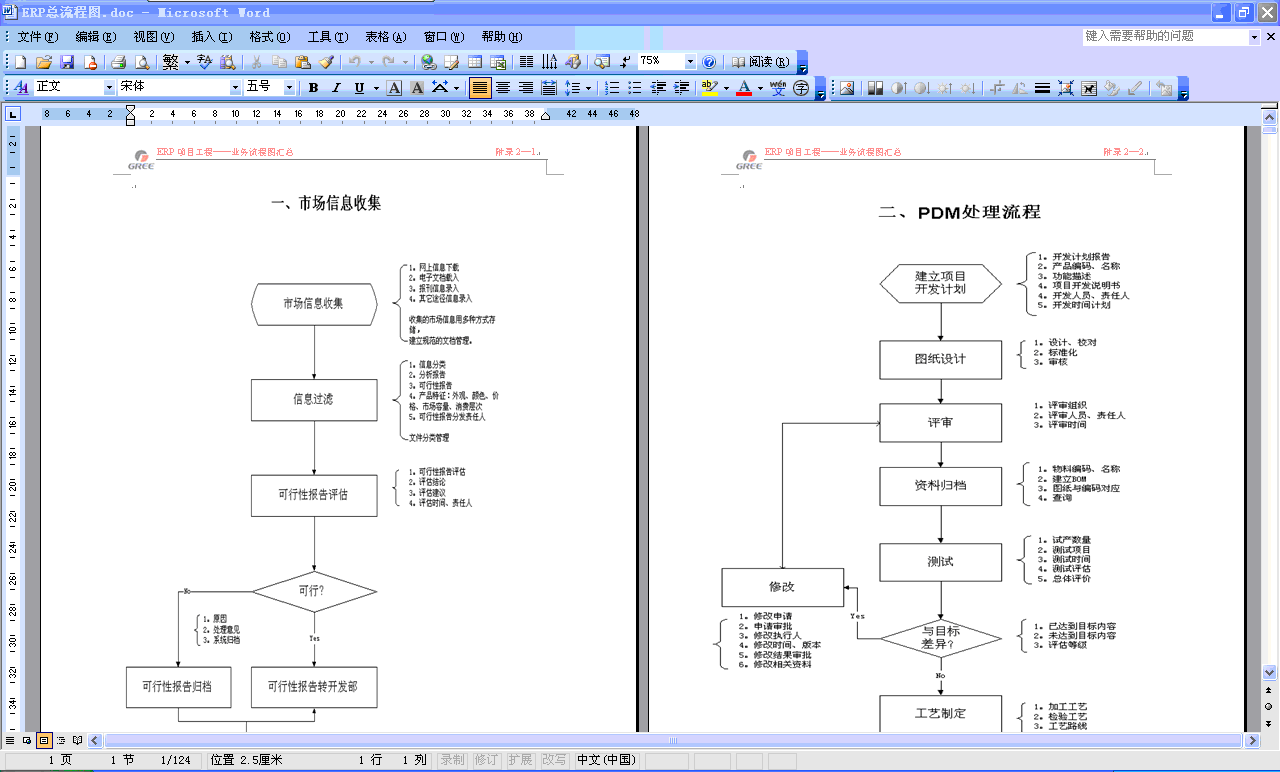
Task: Click the Insert Table icon
Action: (475, 62)
